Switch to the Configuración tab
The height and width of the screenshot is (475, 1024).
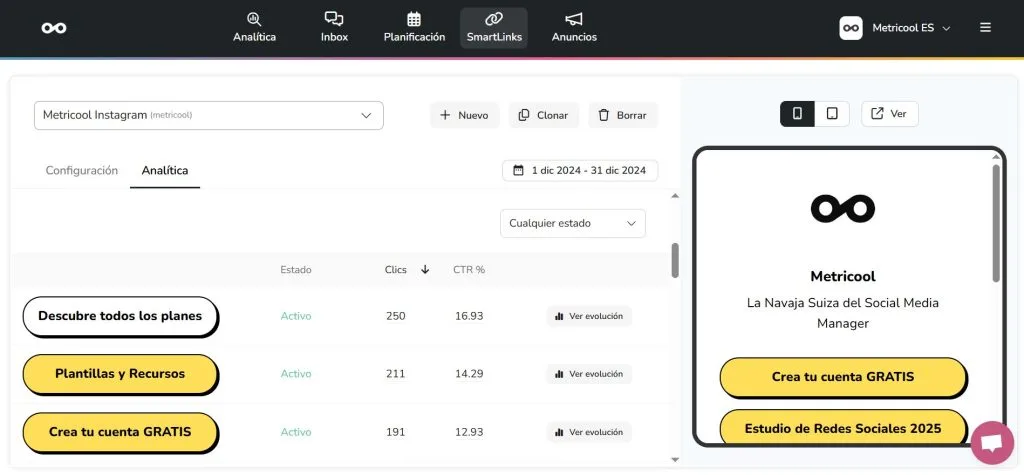coord(82,171)
